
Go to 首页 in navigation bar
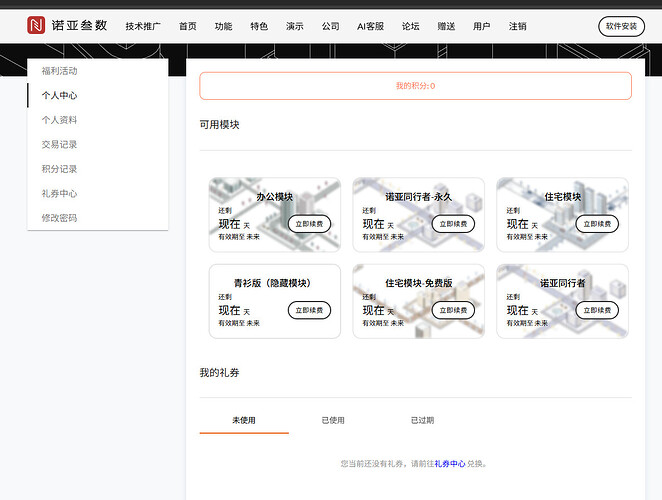pyautogui.click(x=188, y=26)
